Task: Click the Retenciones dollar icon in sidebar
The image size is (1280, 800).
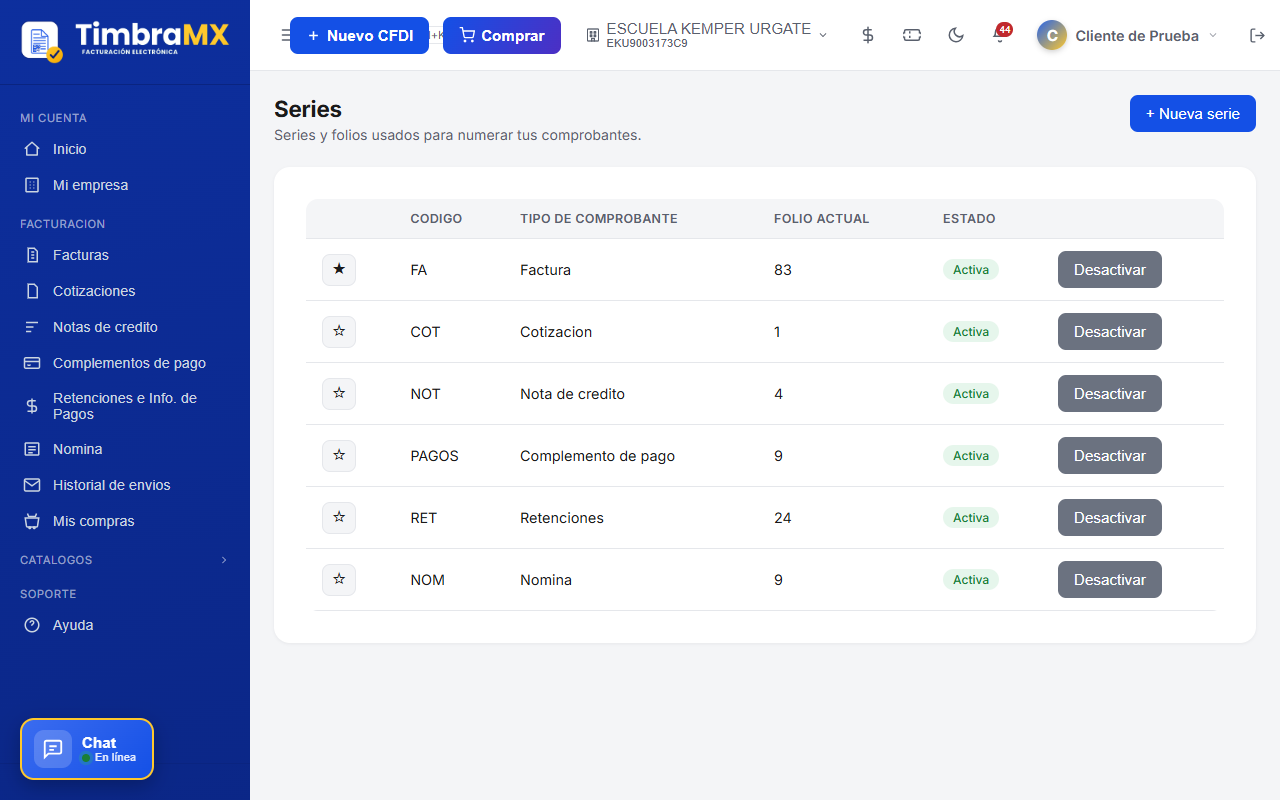Action: [32, 406]
